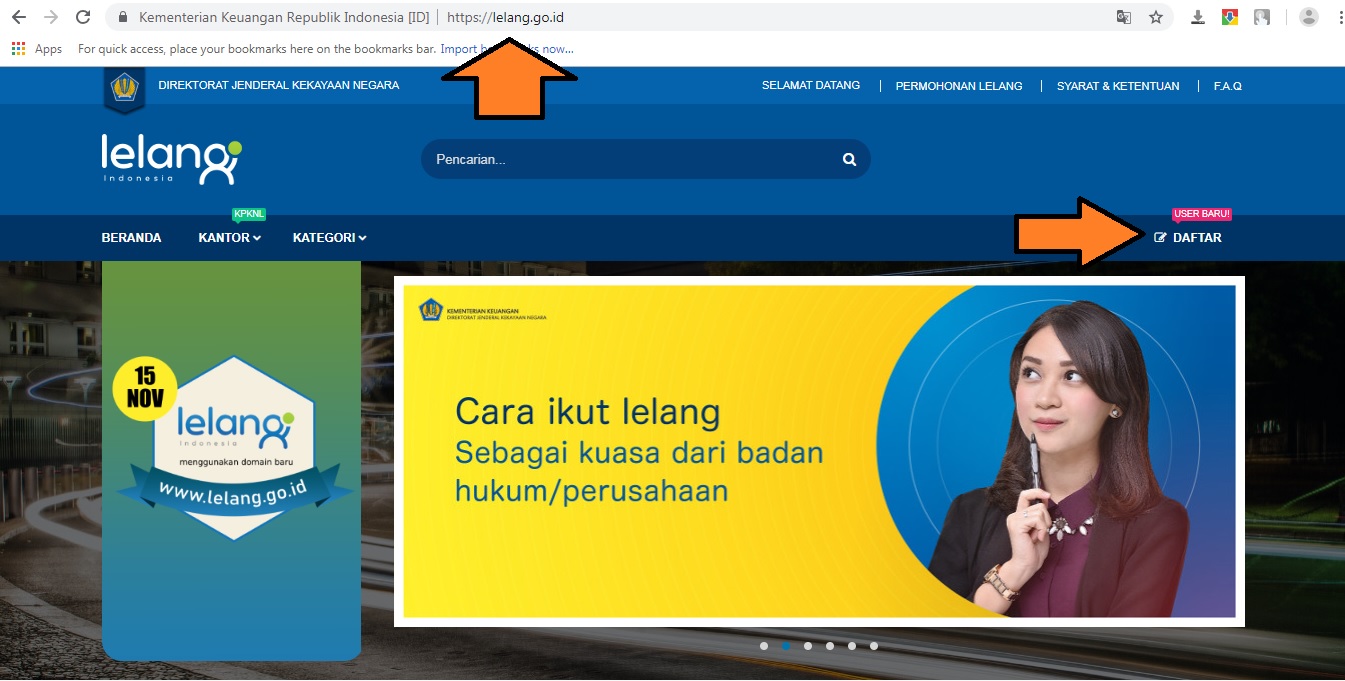Click the Downloads icon in the toolbar
Screen dimensions: 1345x681
pyautogui.click(x=1198, y=17)
